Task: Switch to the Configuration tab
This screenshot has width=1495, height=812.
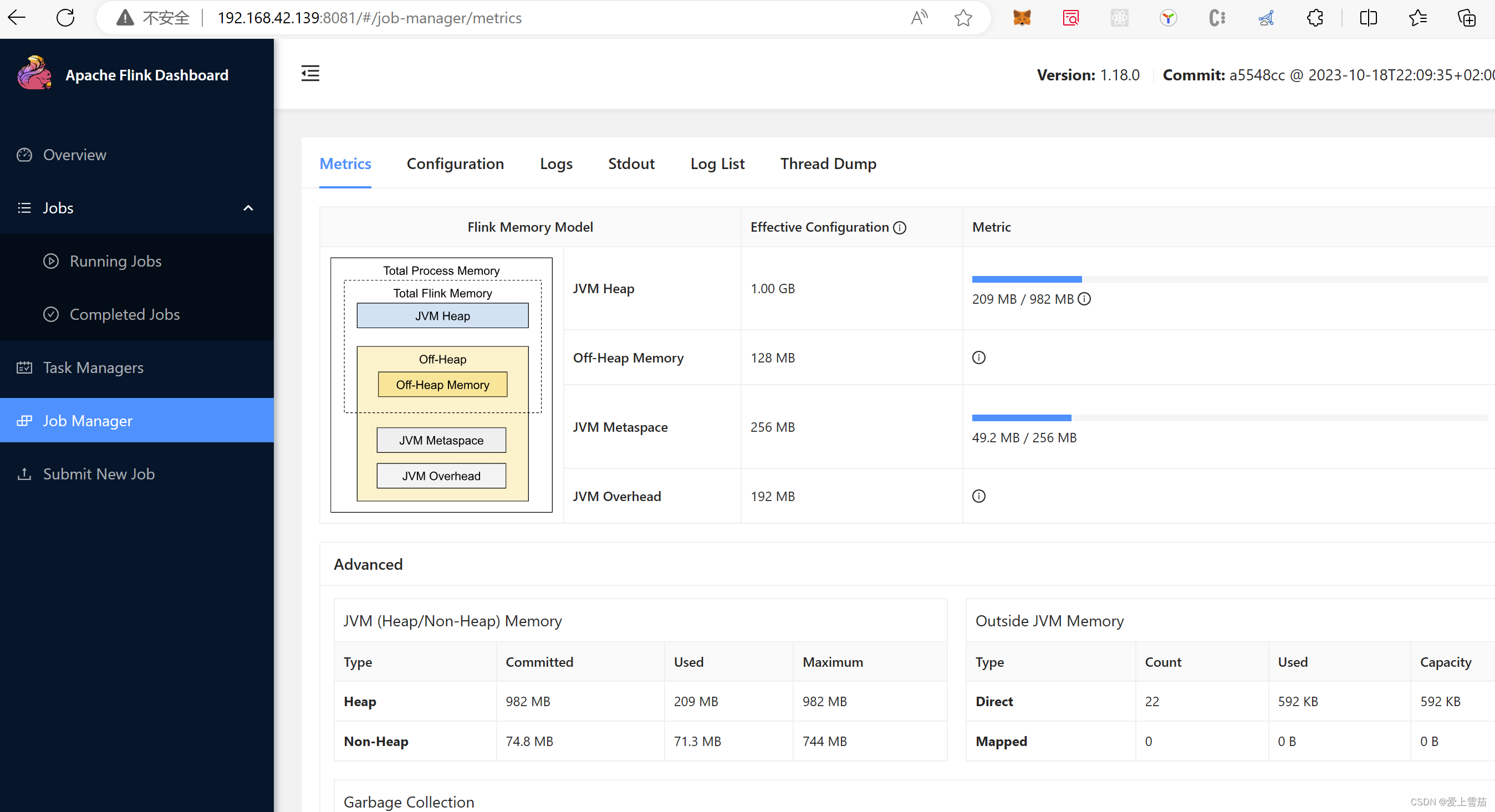Action: click(x=456, y=164)
